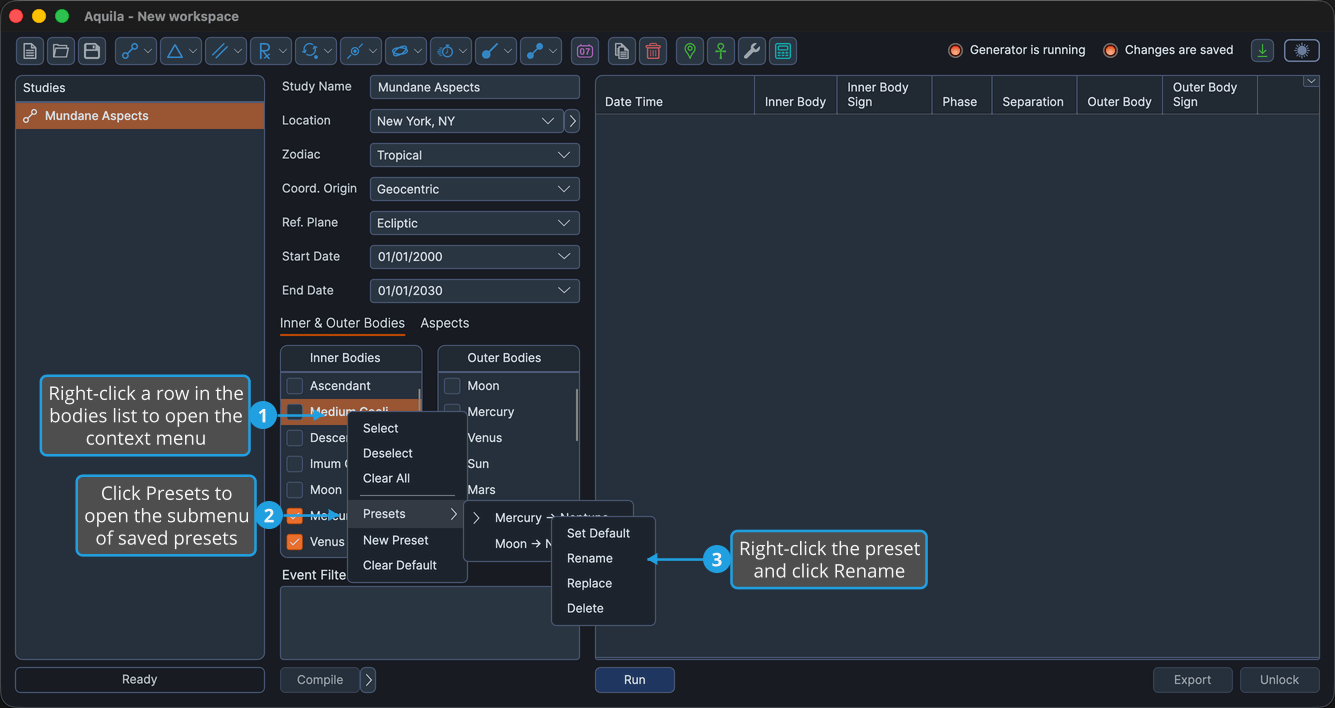Click the Run button
The height and width of the screenshot is (708, 1335).
[x=635, y=680]
